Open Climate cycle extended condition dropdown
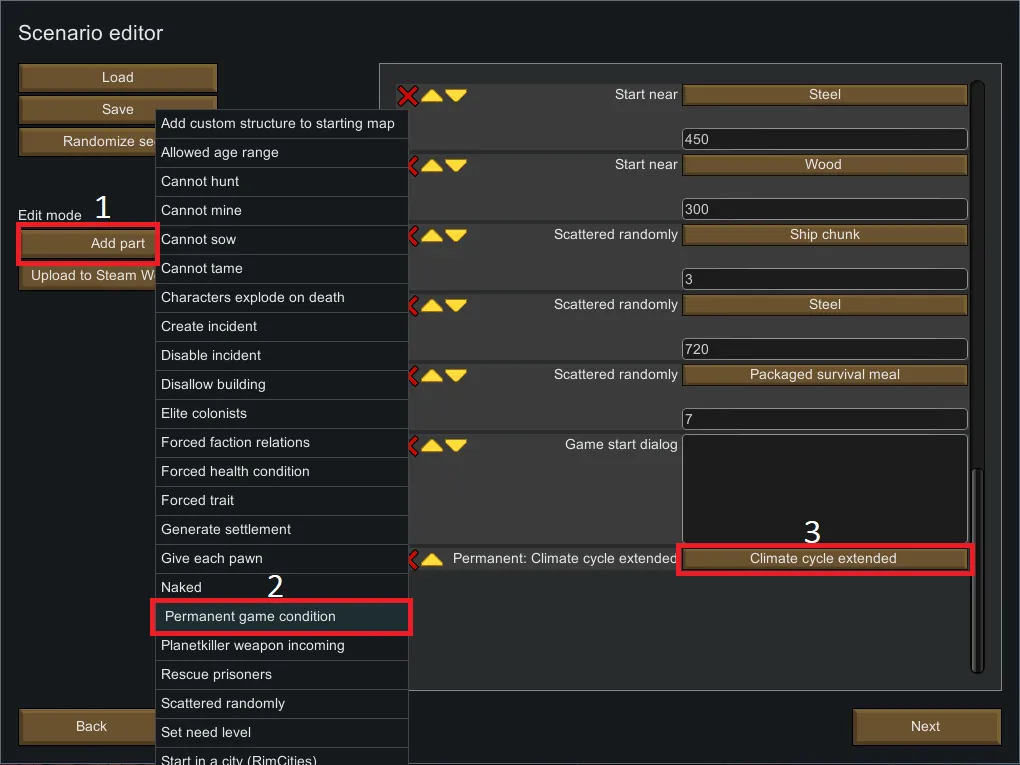This screenshot has width=1020, height=765. (x=824, y=558)
